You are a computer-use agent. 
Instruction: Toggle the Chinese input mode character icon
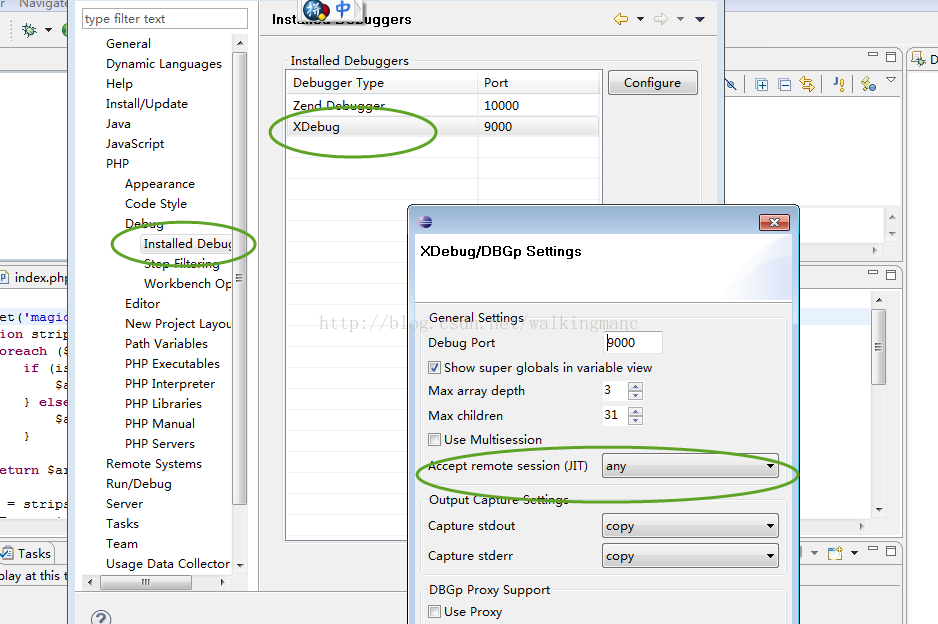[343, 9]
